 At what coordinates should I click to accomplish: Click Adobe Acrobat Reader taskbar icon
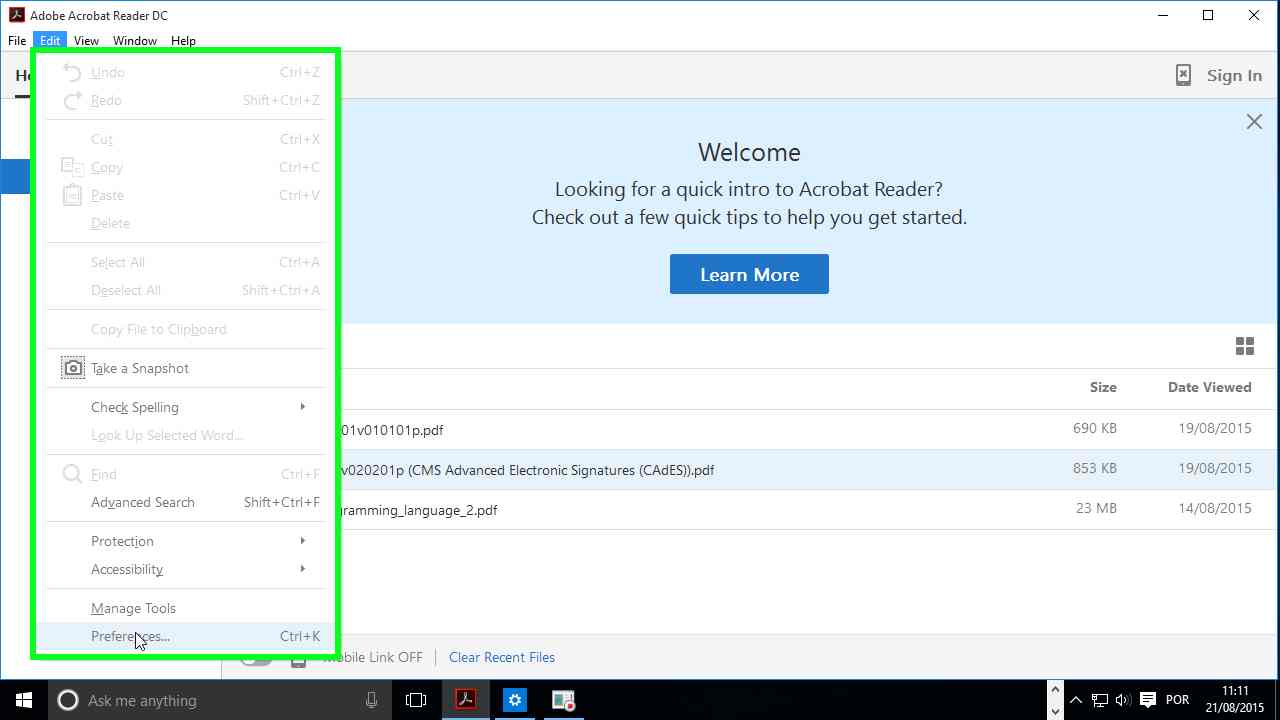[x=466, y=700]
